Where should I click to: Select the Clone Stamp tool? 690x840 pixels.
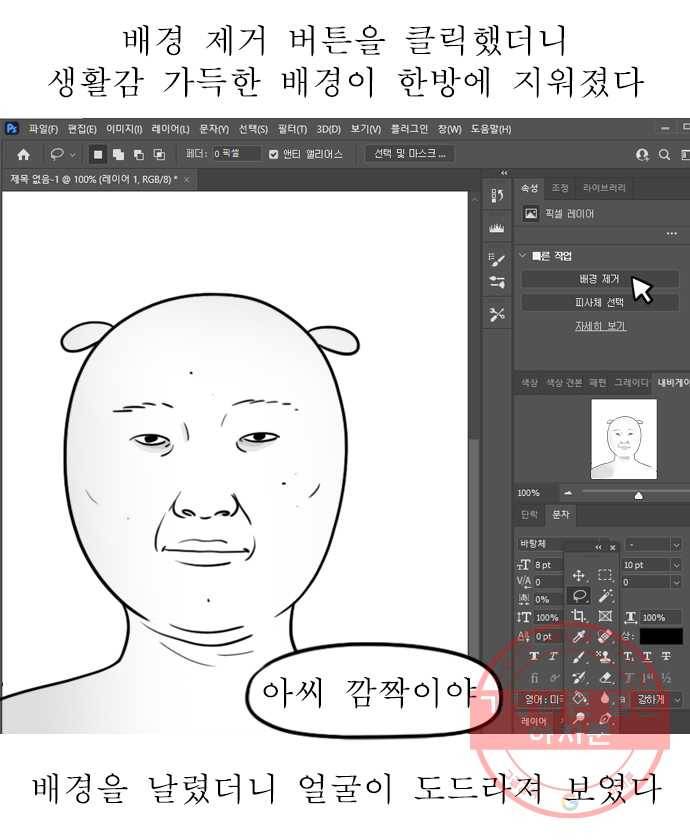[x=605, y=657]
